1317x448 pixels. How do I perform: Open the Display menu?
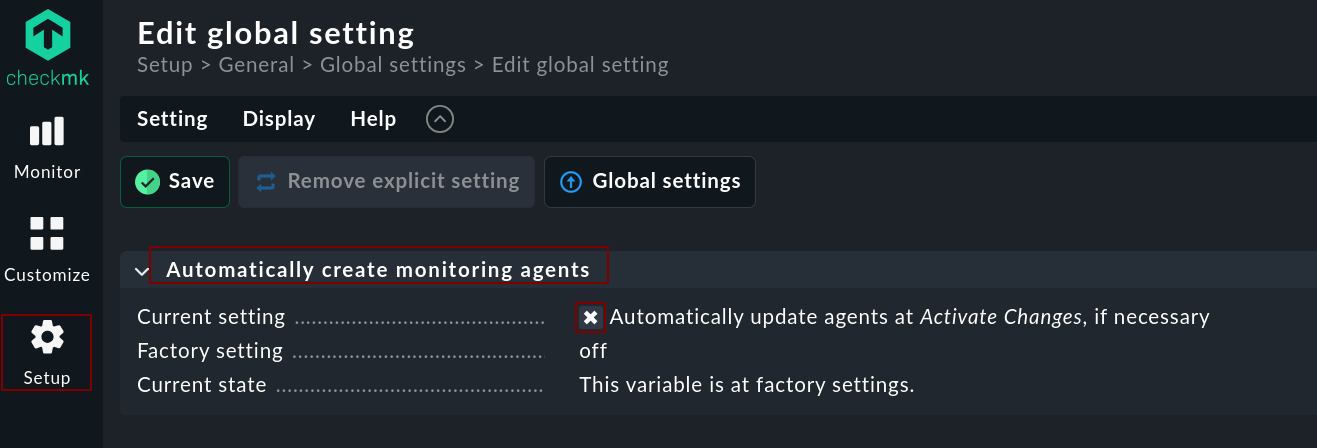(x=279, y=119)
